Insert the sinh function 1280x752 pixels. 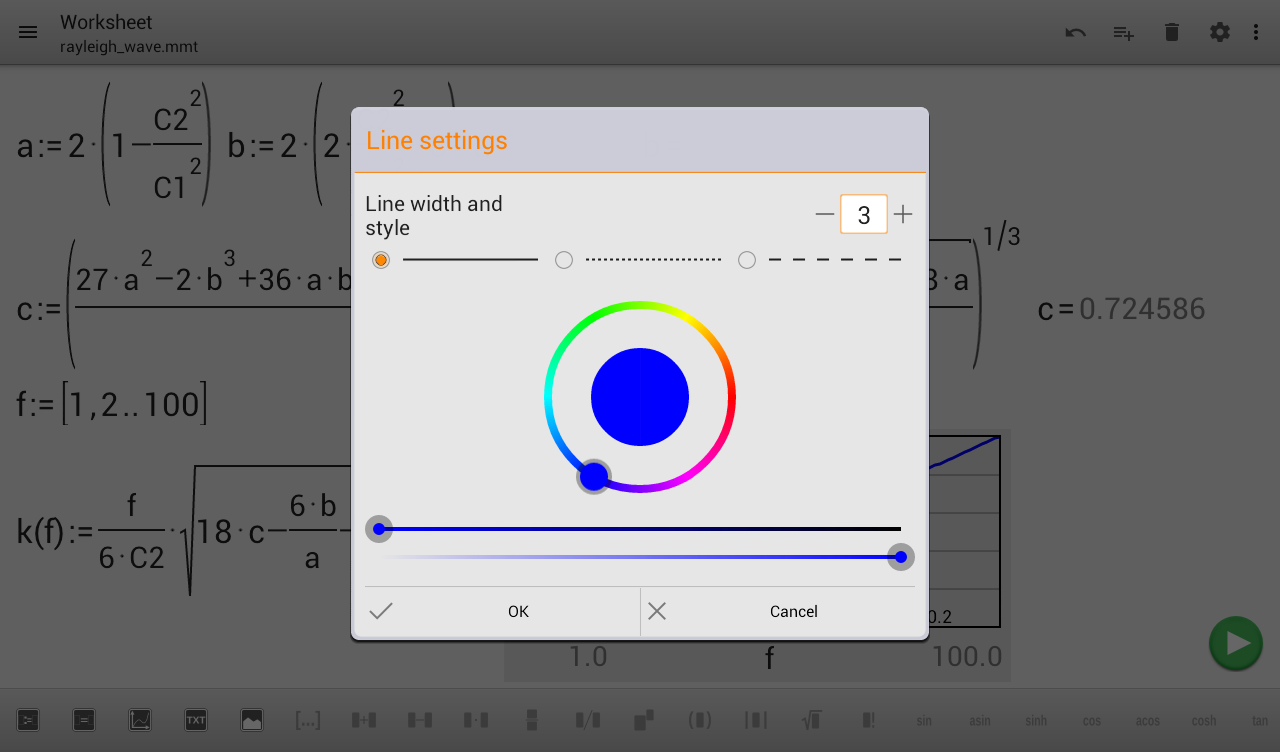[1036, 721]
